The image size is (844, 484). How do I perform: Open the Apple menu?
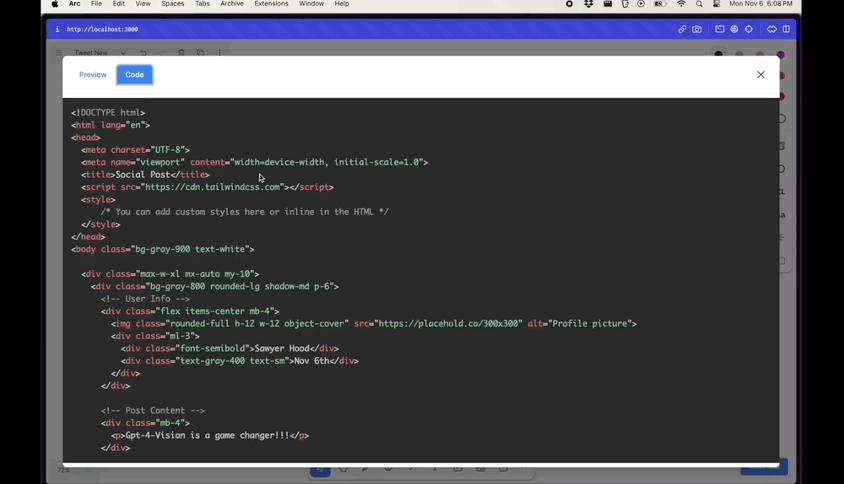pos(55,4)
